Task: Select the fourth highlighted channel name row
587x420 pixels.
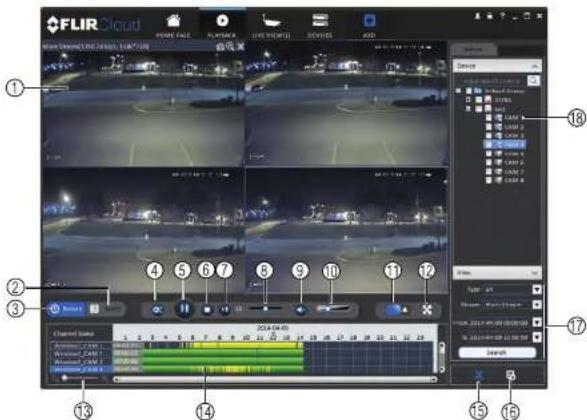Action: pos(81,369)
